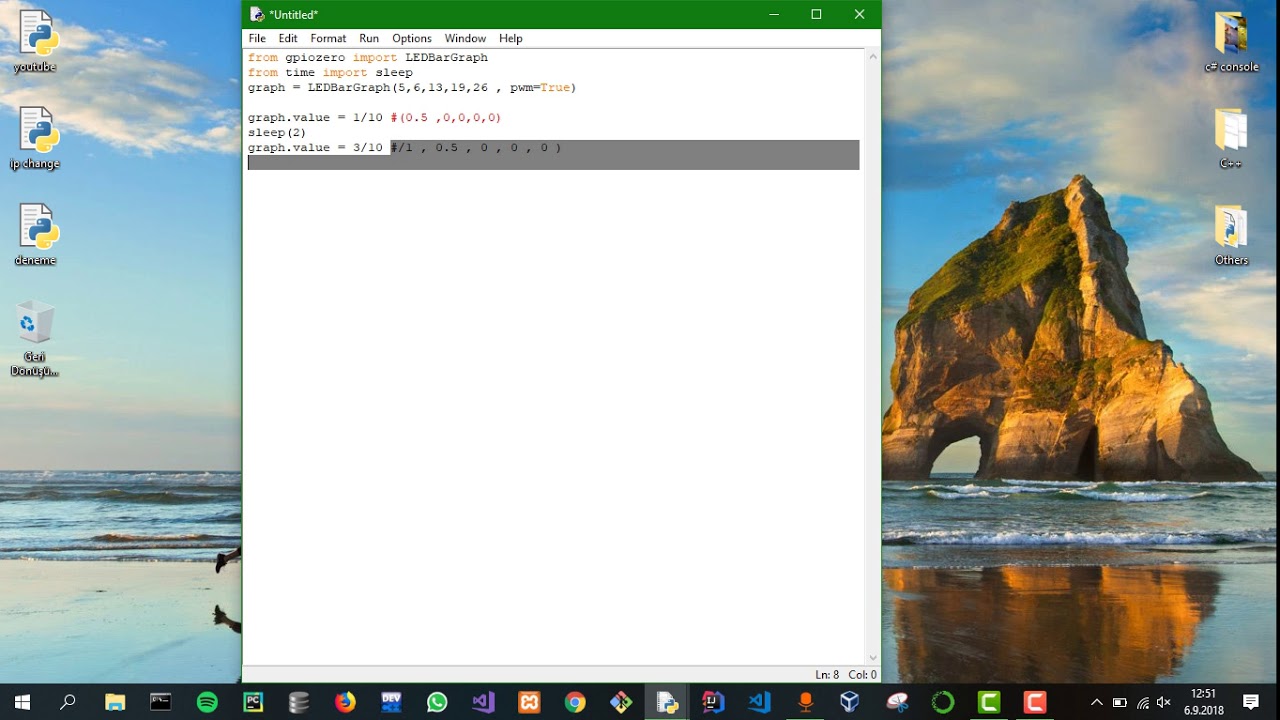1280x720 pixels.
Task: Click the editor scrollbar down arrow
Action: (x=873, y=657)
